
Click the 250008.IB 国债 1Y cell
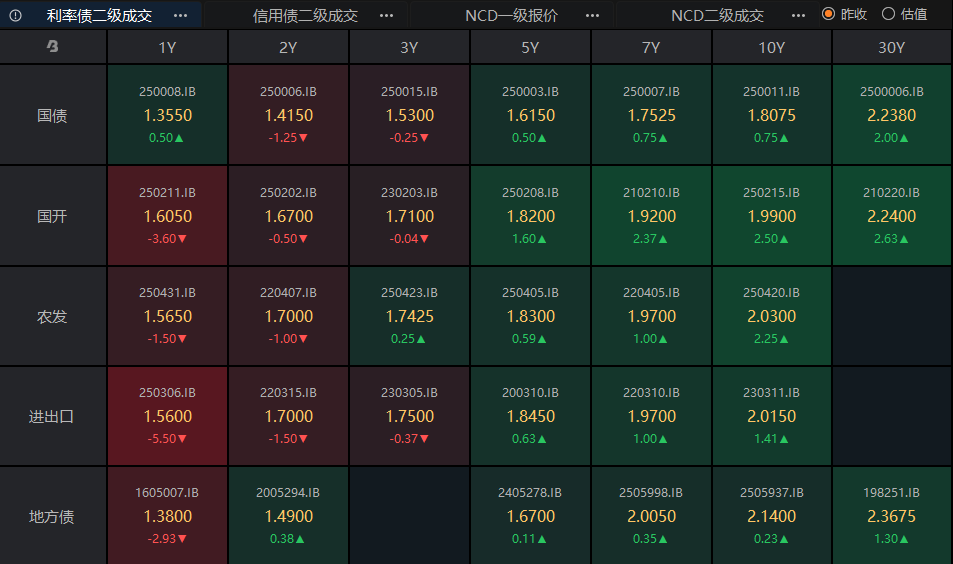(x=167, y=114)
